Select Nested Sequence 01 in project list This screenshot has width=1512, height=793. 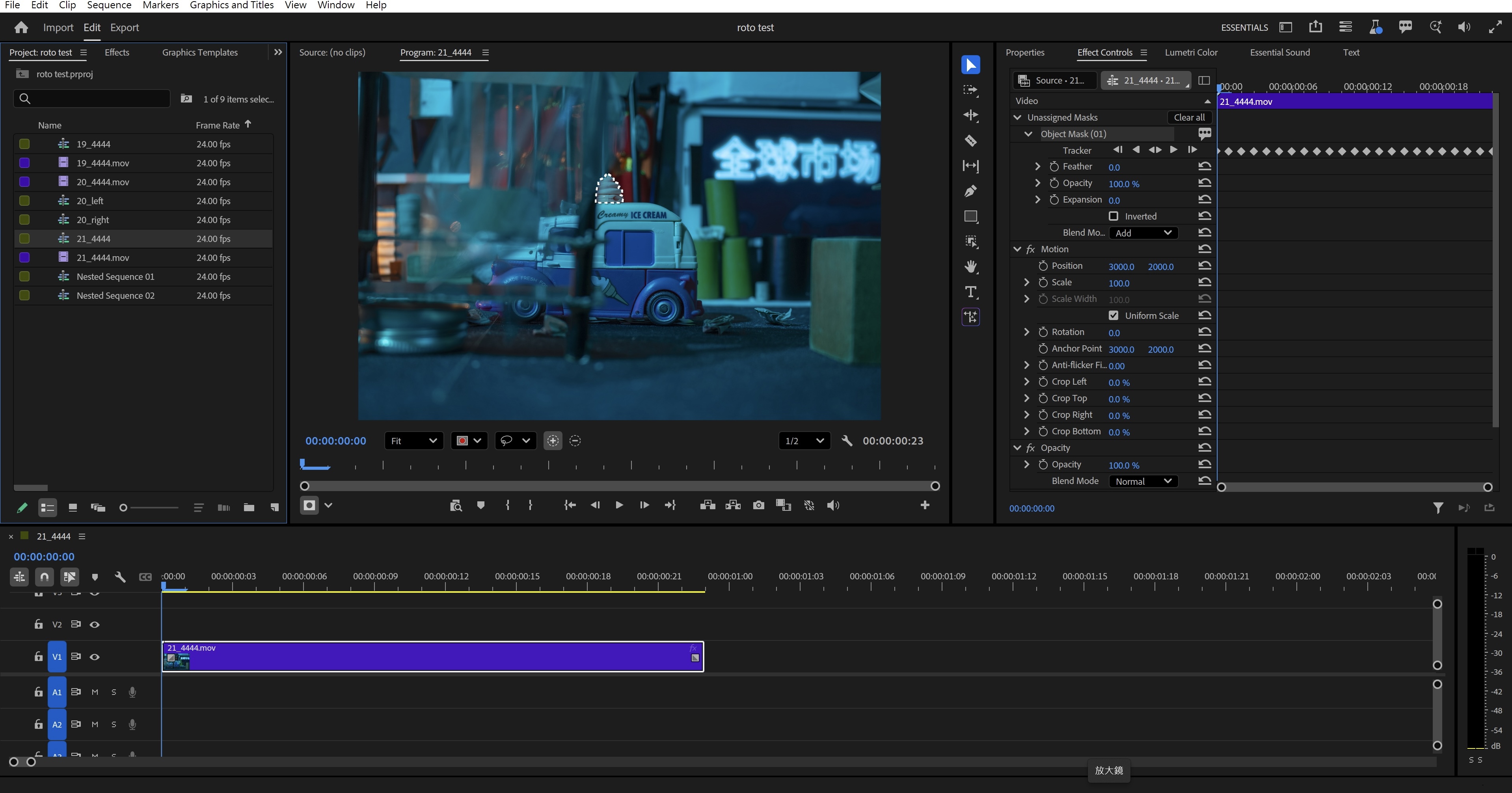[115, 276]
